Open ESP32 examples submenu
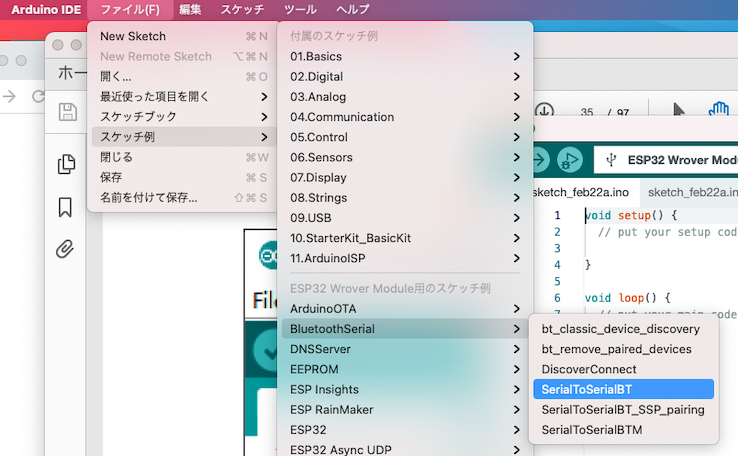738x456 pixels. [405, 430]
